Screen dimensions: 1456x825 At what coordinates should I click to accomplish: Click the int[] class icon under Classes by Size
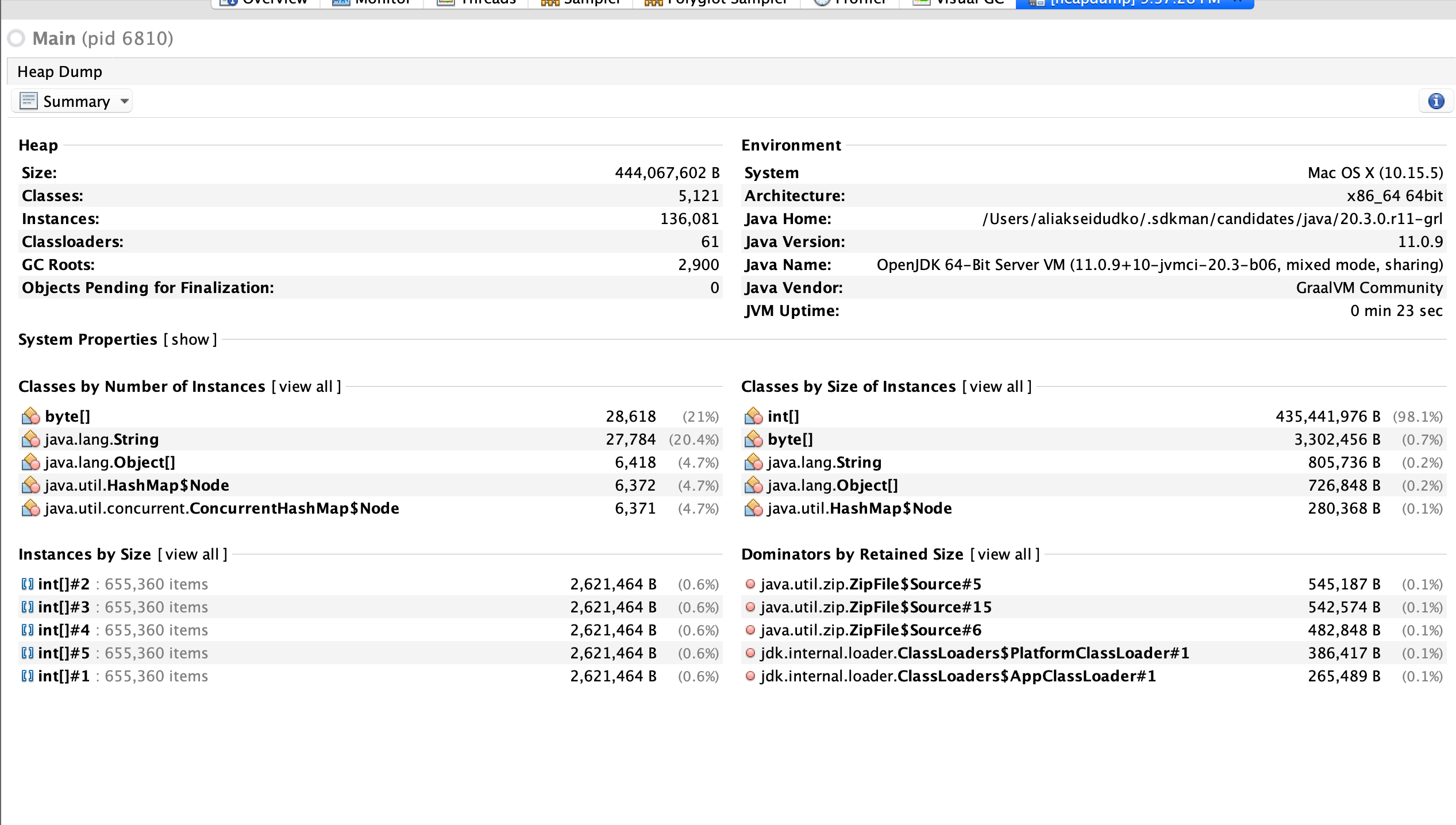pyautogui.click(x=753, y=416)
